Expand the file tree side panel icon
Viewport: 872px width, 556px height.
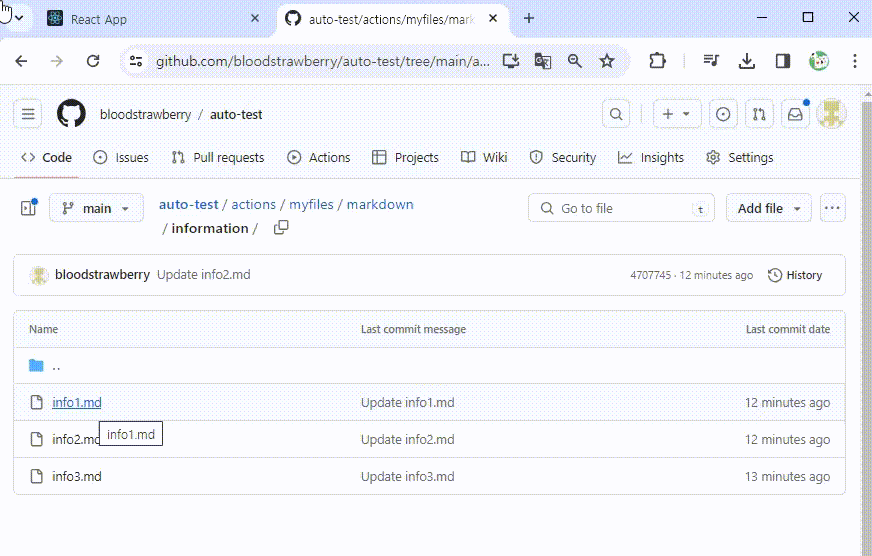(x=28, y=208)
